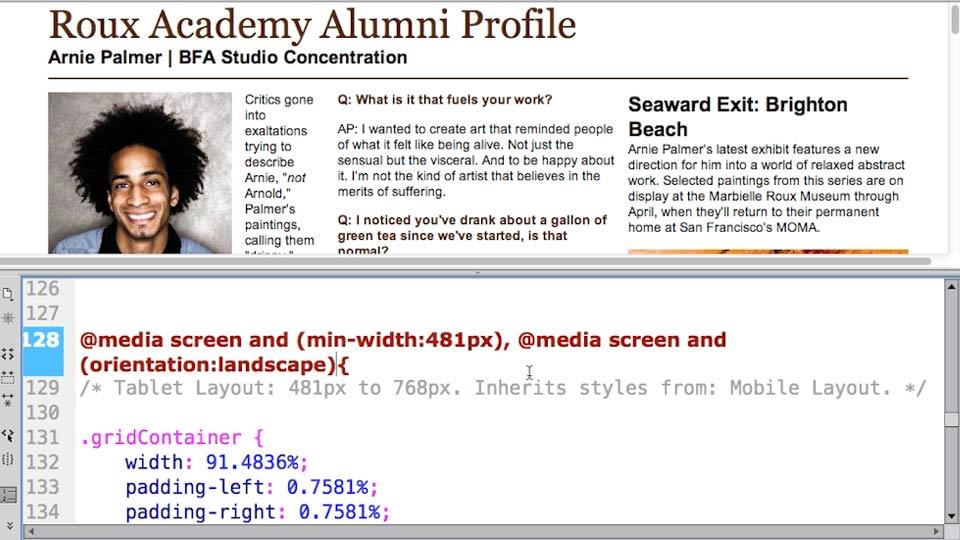Click paragraph about Marbielle Roux Museum exhibit

coord(766,189)
